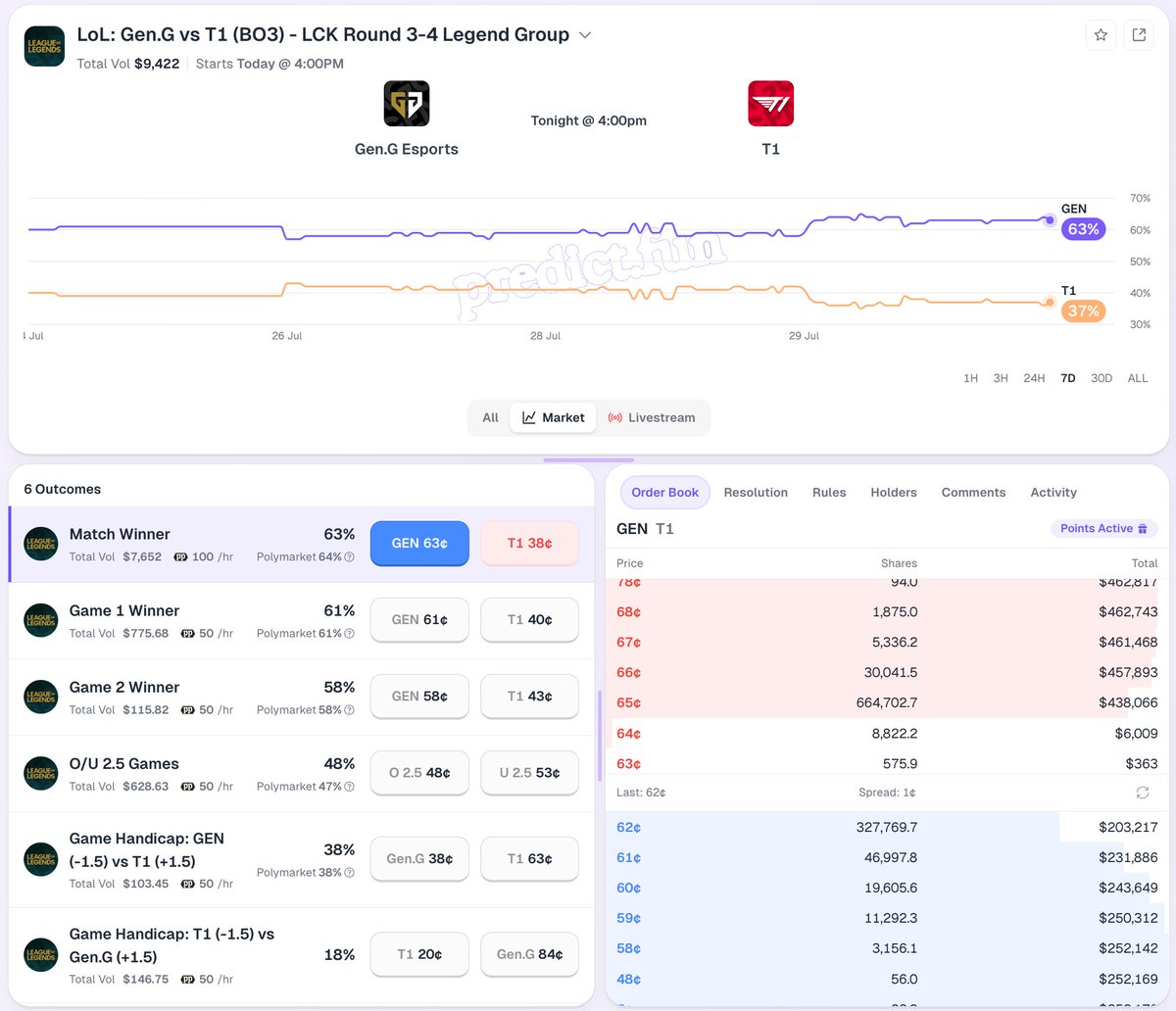Click the purple panel divider handle
The width and height of the screenshot is (1176, 1011).
[588, 459]
